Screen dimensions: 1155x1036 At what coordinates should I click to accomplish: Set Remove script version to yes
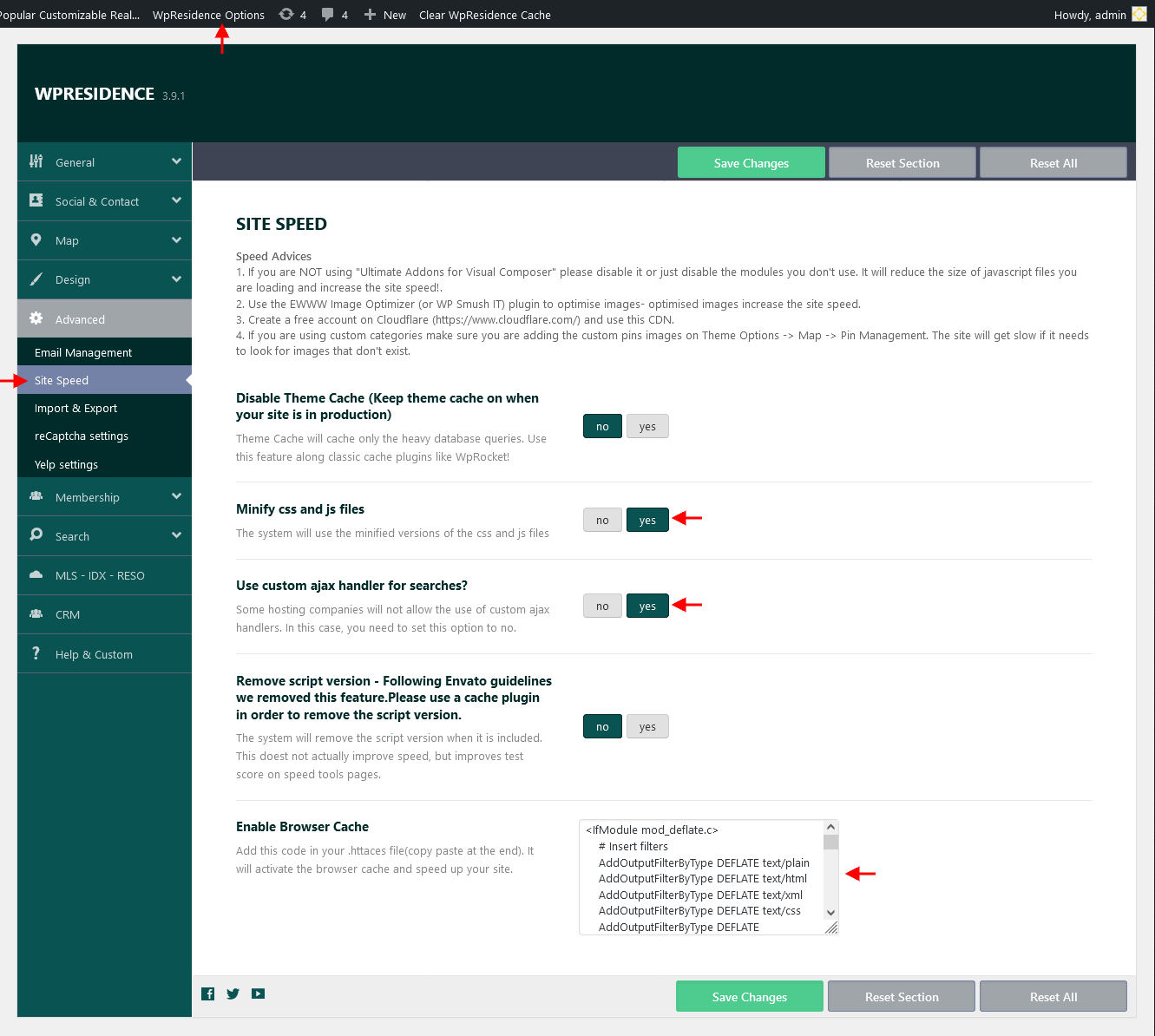pyautogui.click(x=647, y=726)
